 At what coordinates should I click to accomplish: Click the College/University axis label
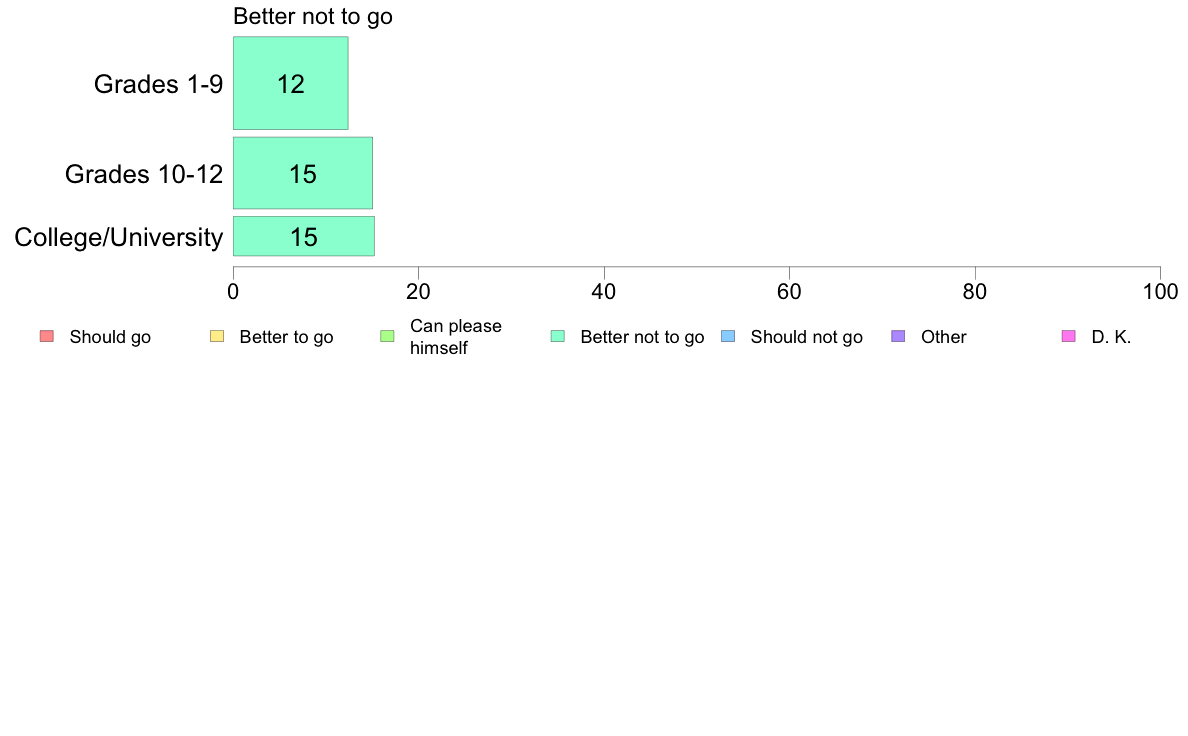point(119,237)
